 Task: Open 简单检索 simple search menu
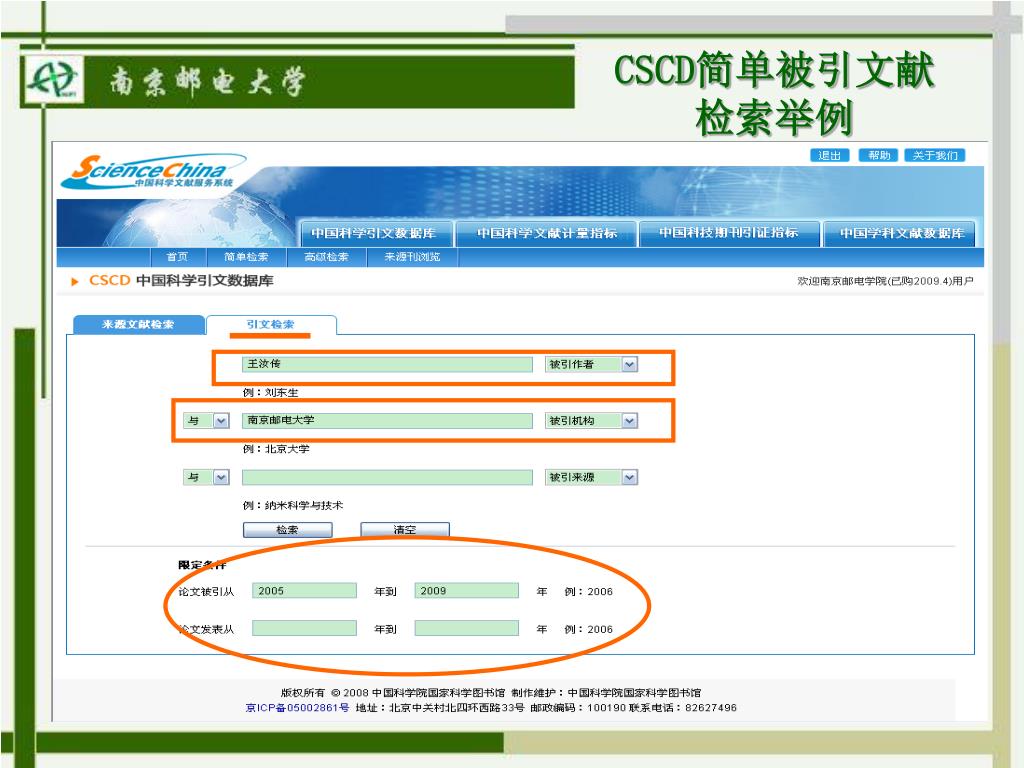(246, 257)
